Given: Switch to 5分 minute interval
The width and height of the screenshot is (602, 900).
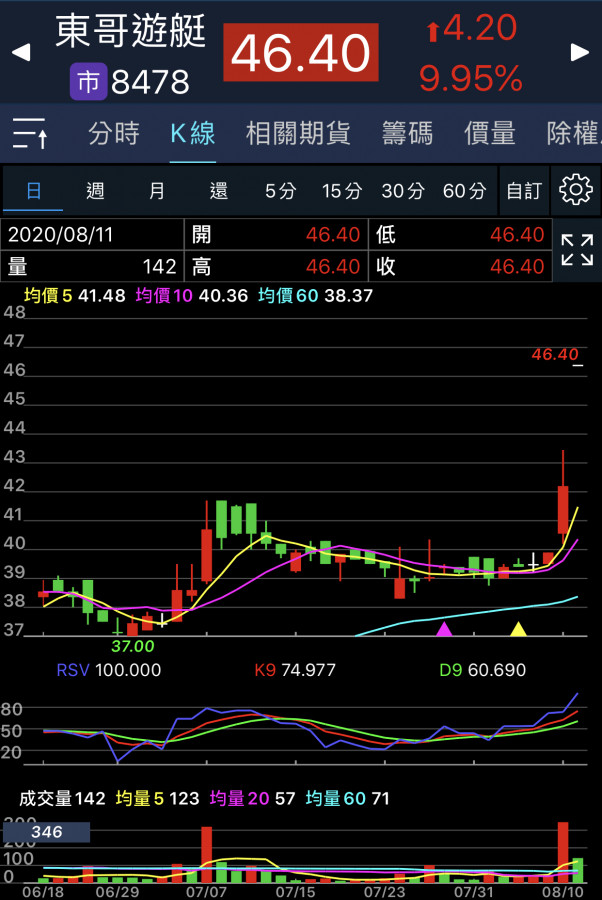Looking at the screenshot, I should [x=280, y=190].
